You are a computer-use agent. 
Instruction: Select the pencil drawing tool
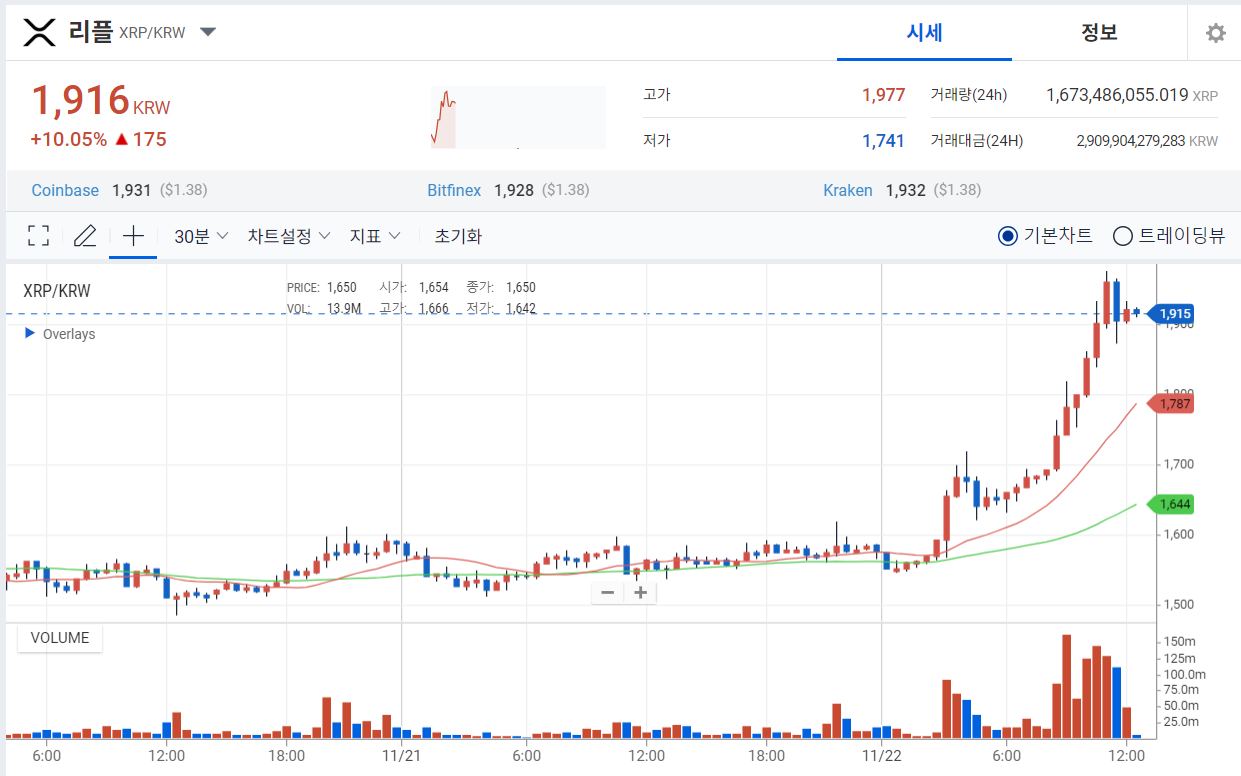coord(85,236)
